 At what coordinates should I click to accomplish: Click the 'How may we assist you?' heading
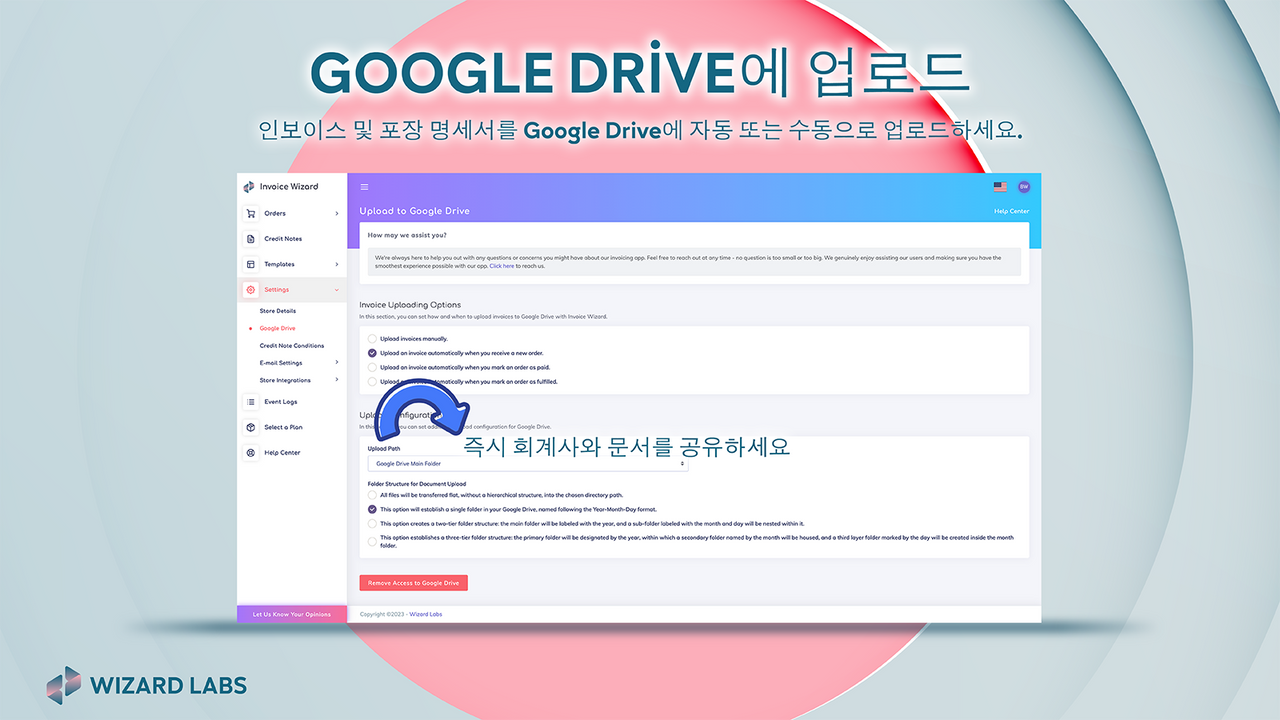point(407,235)
